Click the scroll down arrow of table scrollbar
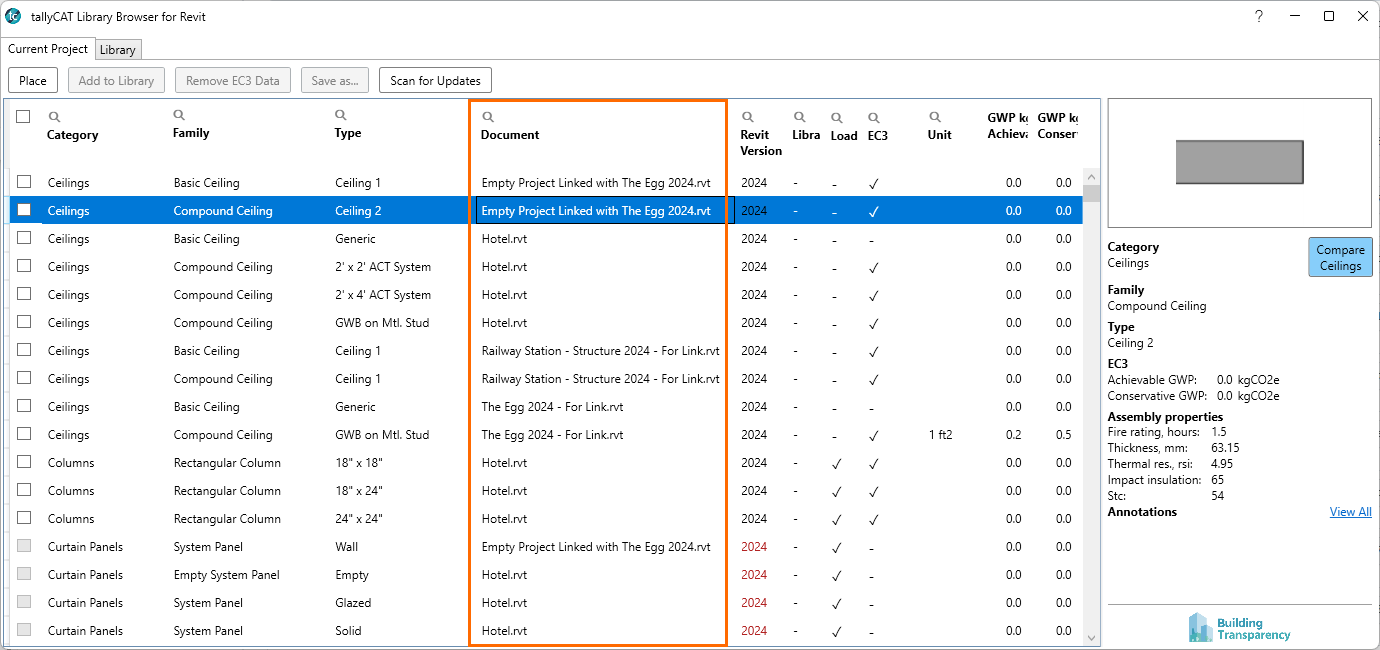The height and width of the screenshot is (650, 1380). (1091, 636)
